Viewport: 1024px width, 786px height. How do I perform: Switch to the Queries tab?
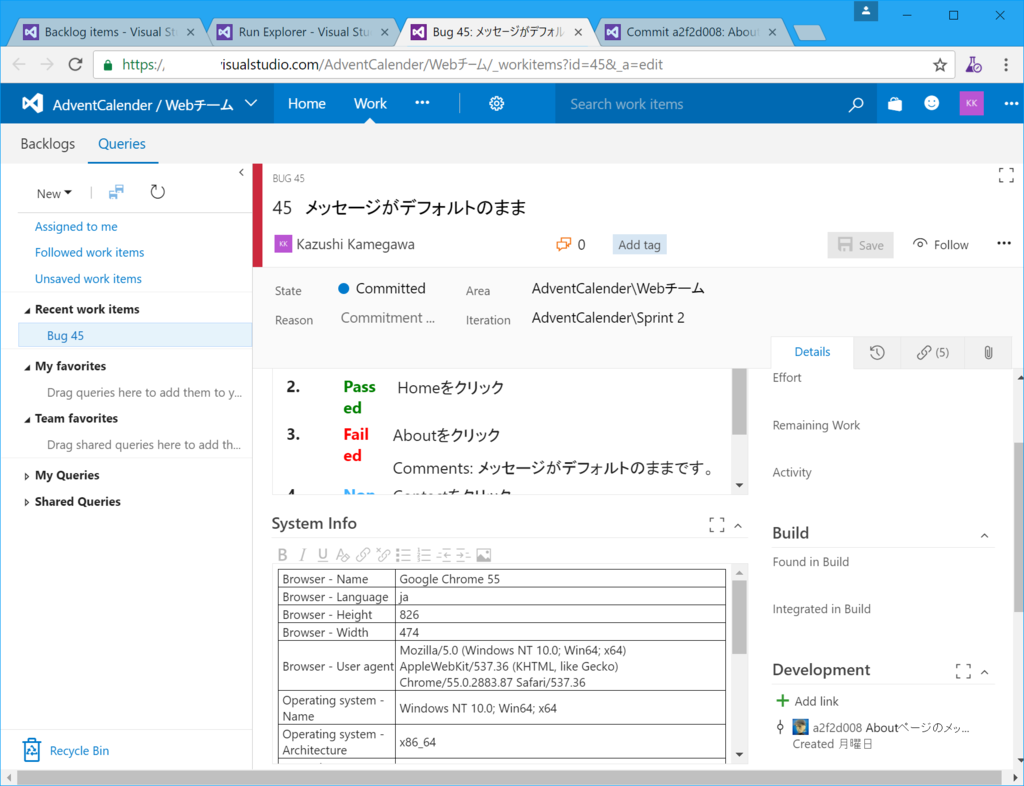tap(122, 144)
